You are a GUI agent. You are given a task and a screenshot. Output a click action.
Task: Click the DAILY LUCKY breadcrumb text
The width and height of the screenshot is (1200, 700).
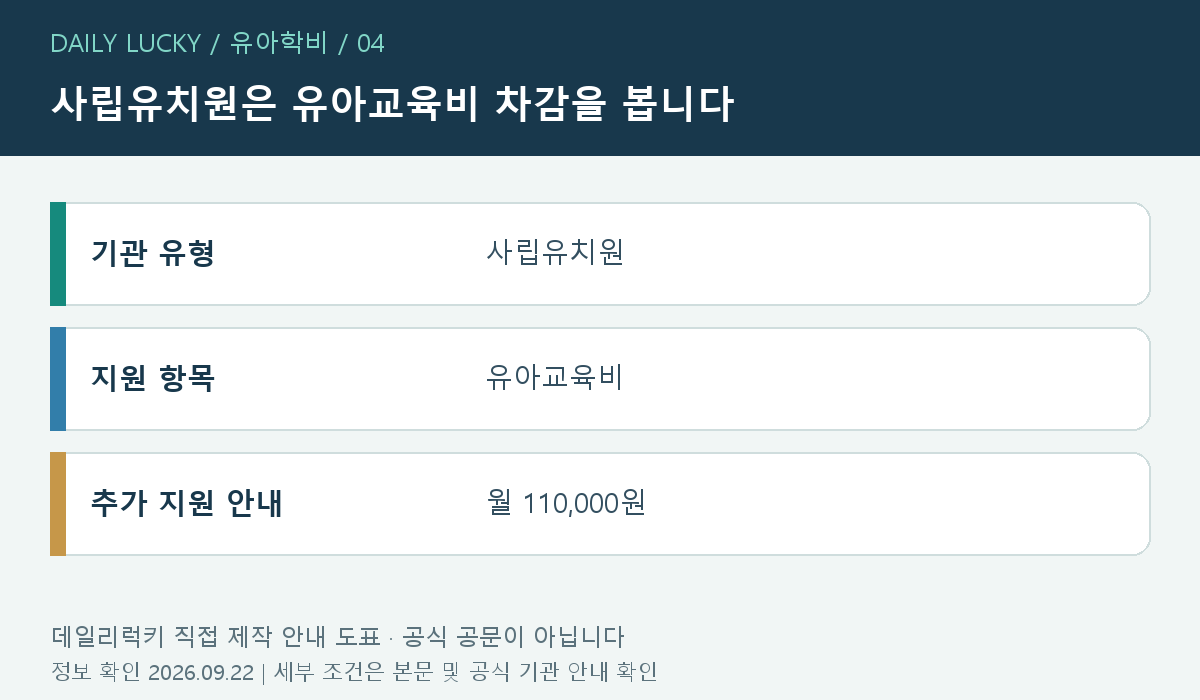point(125,43)
